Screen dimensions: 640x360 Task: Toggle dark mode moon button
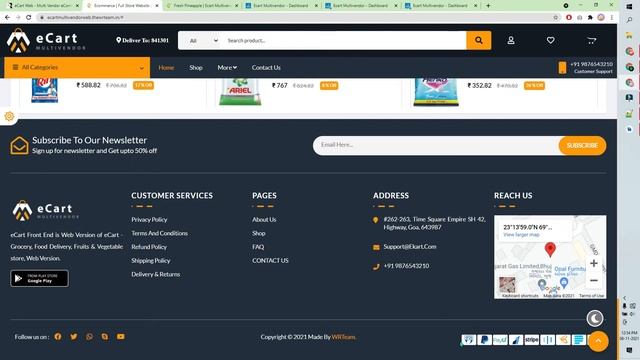point(595,318)
